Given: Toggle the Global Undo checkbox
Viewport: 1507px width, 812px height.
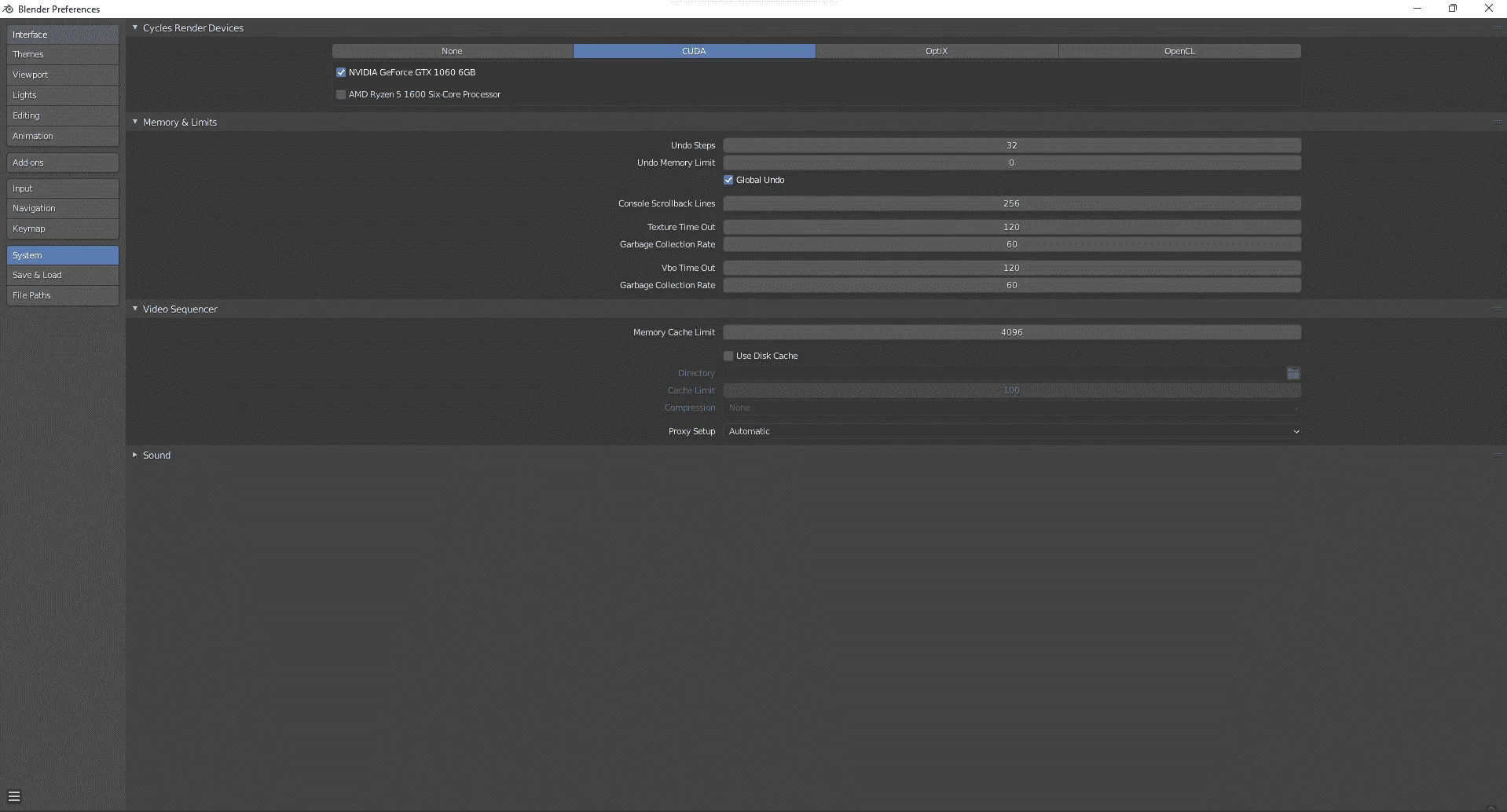Looking at the screenshot, I should [728, 180].
